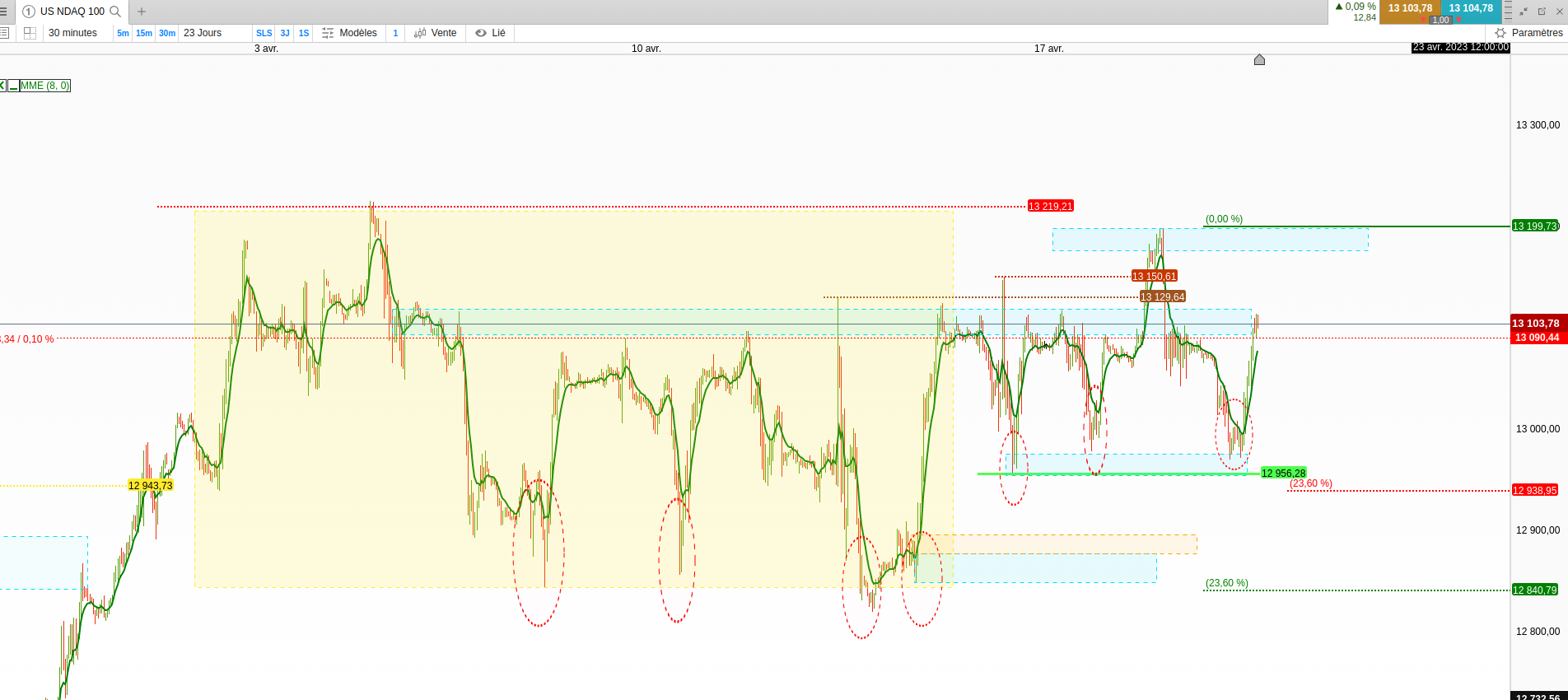Click the orange 13 103,78 sell price button
This screenshot has height=700, width=1568.
click(x=1410, y=8)
